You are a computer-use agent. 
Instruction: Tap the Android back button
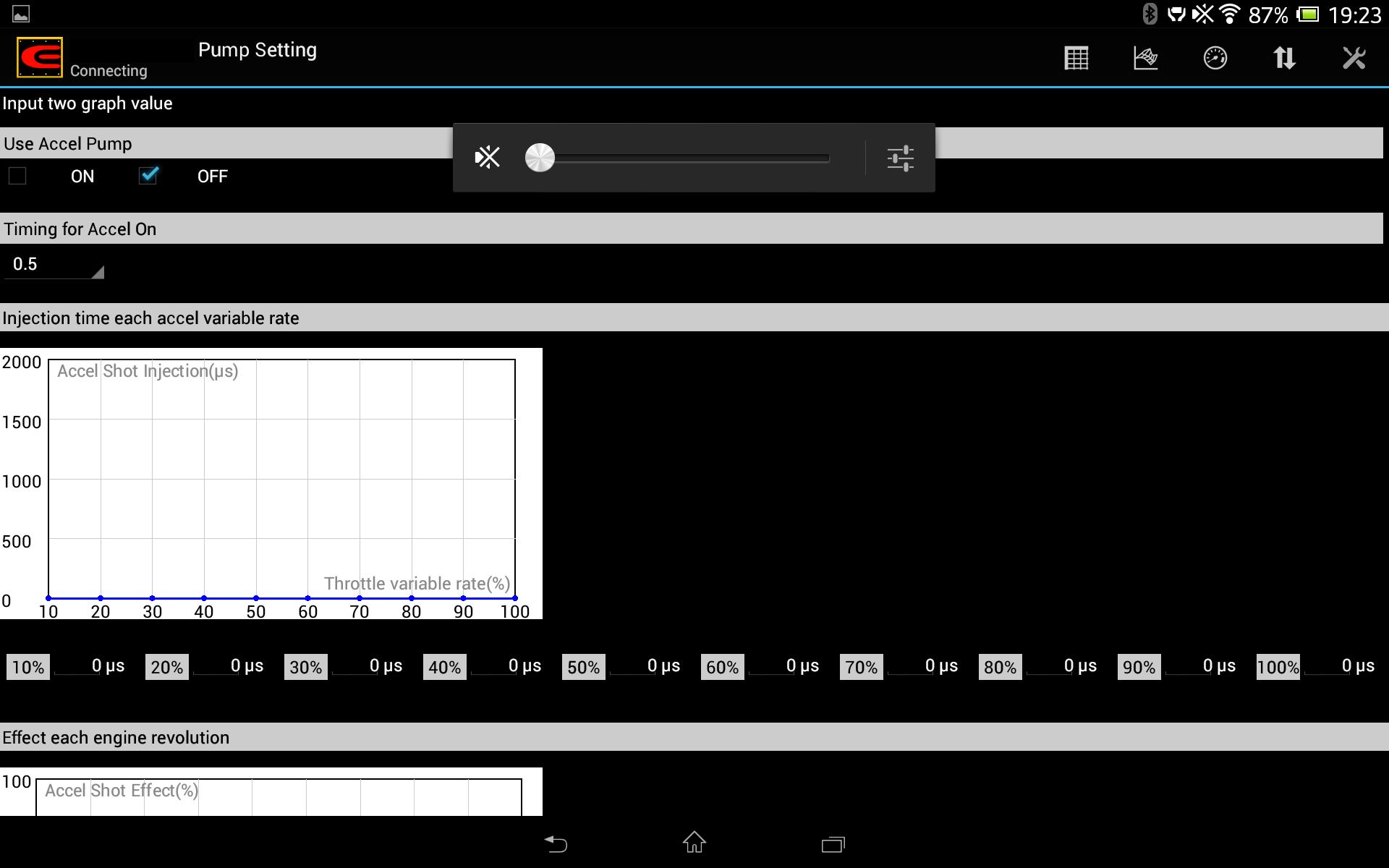click(556, 843)
